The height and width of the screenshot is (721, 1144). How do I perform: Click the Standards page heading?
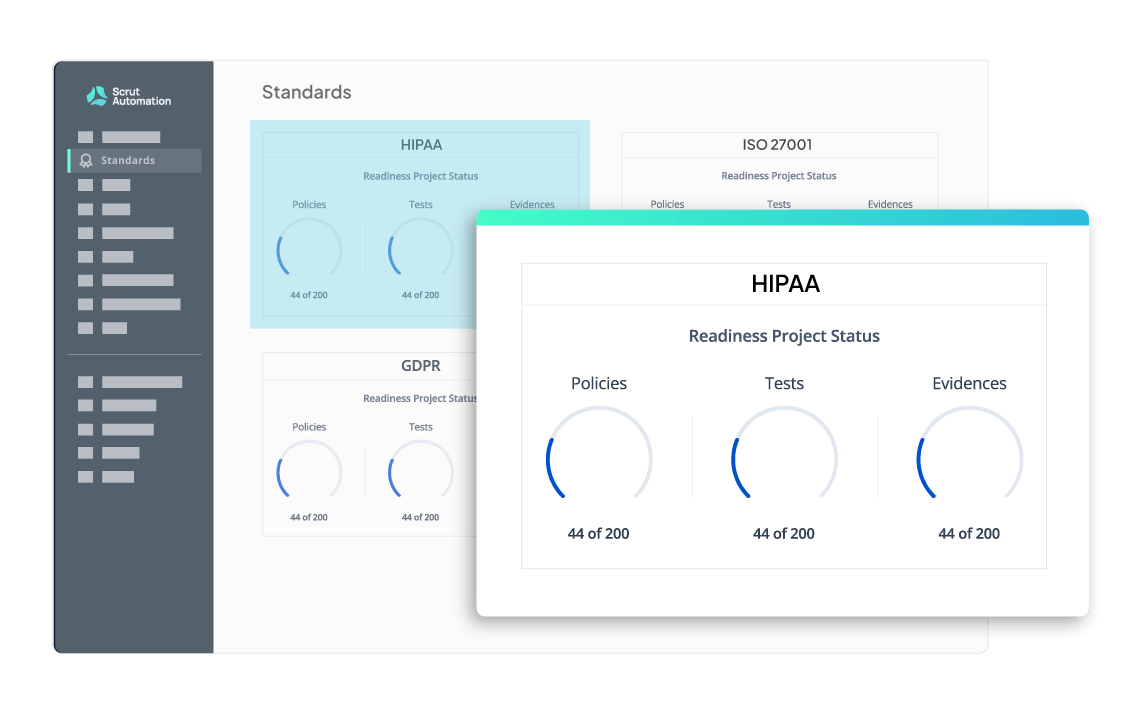click(306, 92)
